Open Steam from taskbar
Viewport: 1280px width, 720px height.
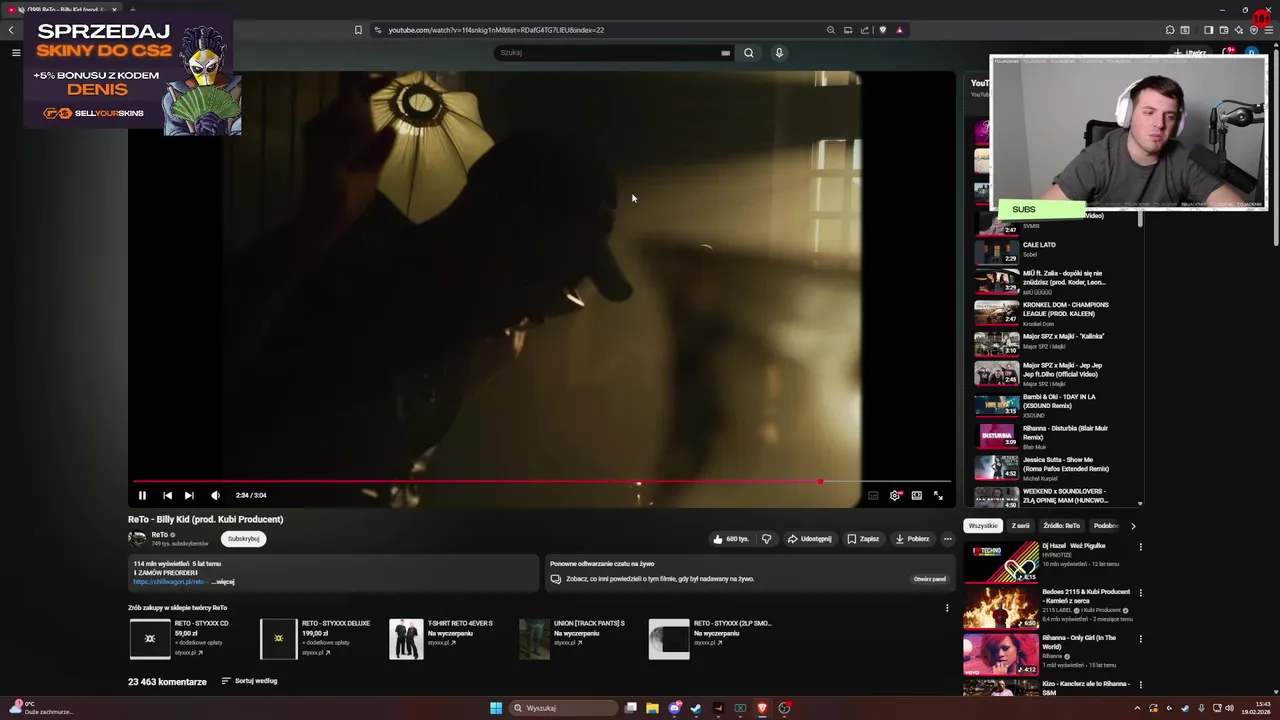tap(696, 708)
